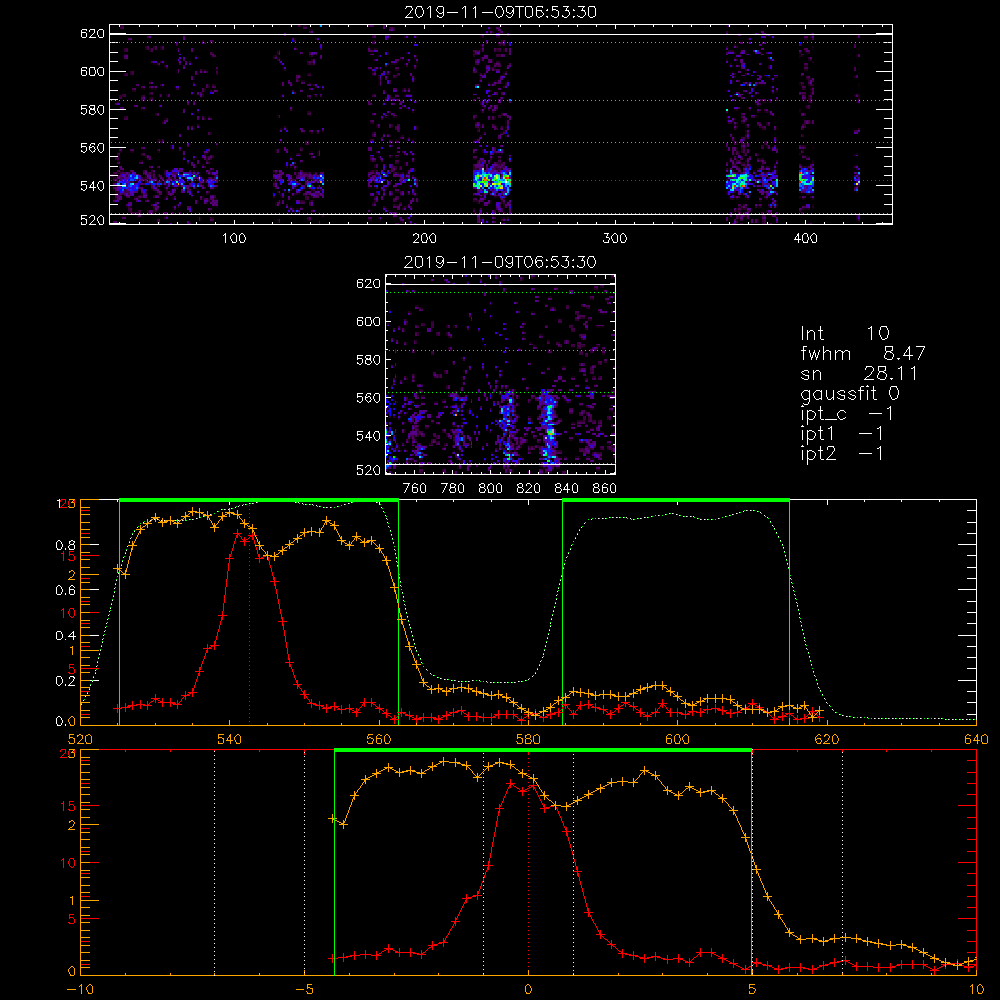Click x-axis label 800 of middle image

tap(490, 489)
